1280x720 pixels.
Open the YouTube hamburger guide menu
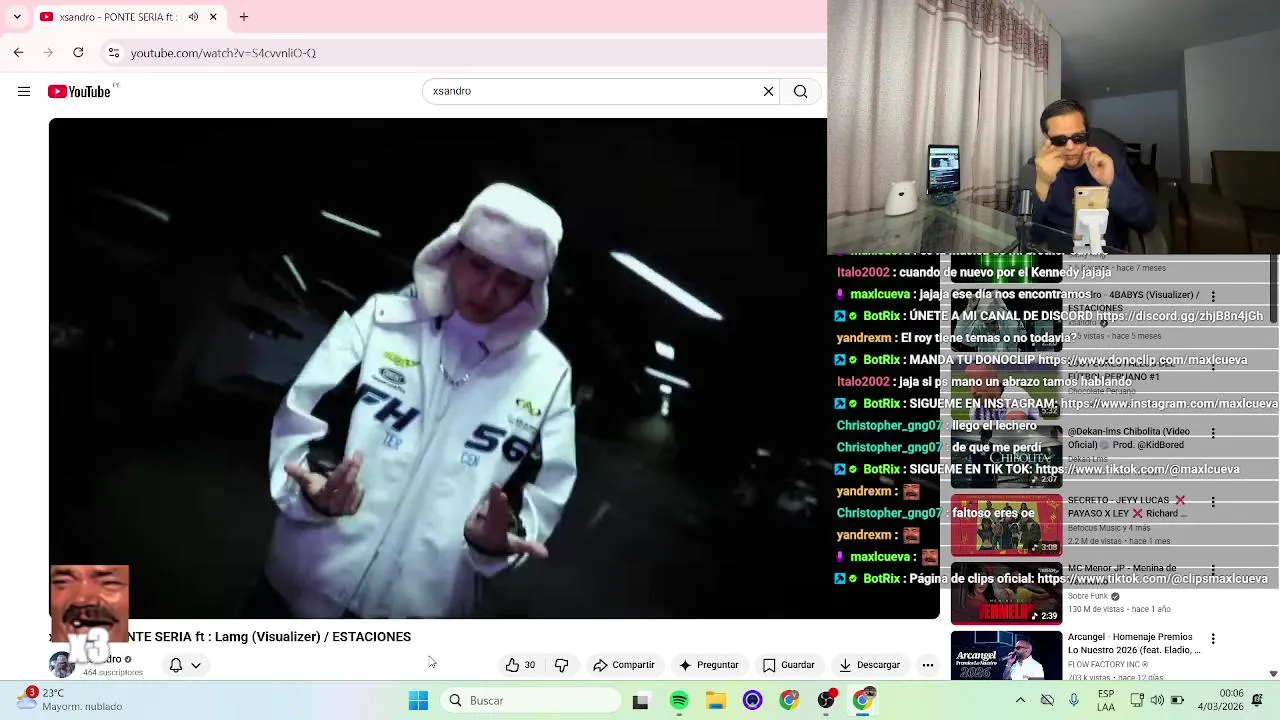click(x=24, y=91)
